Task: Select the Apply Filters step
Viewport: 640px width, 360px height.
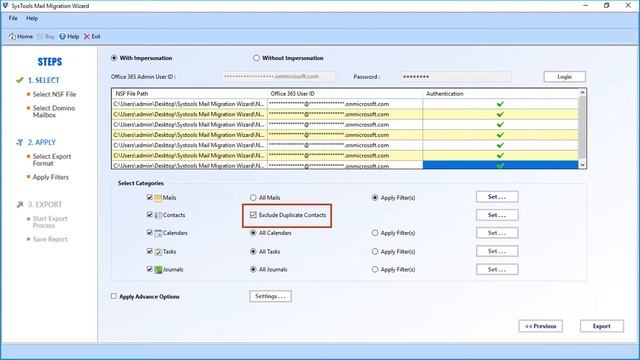Action: coord(51,177)
